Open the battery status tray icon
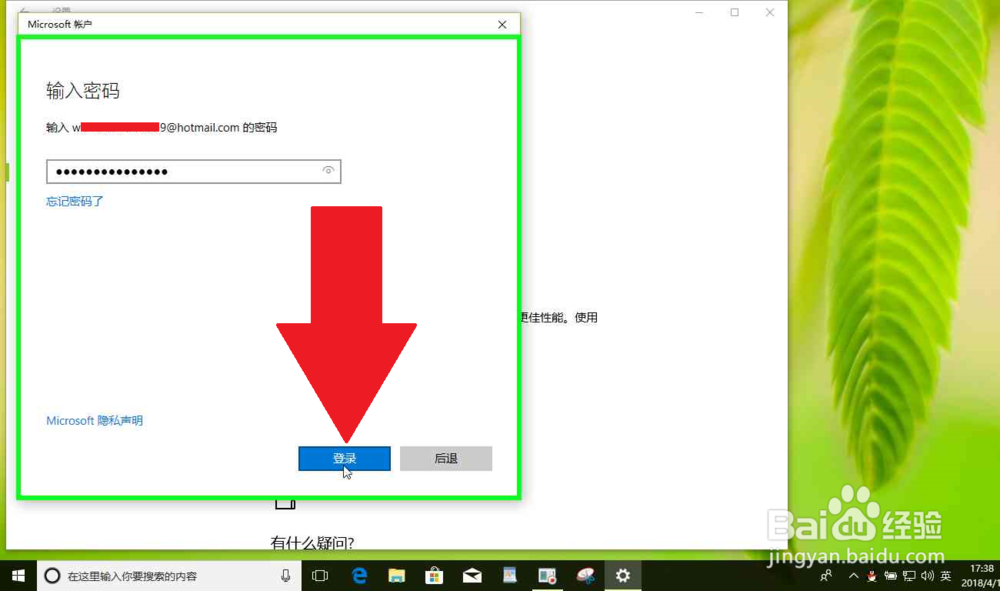Viewport: 1000px width, 591px height. 891,576
